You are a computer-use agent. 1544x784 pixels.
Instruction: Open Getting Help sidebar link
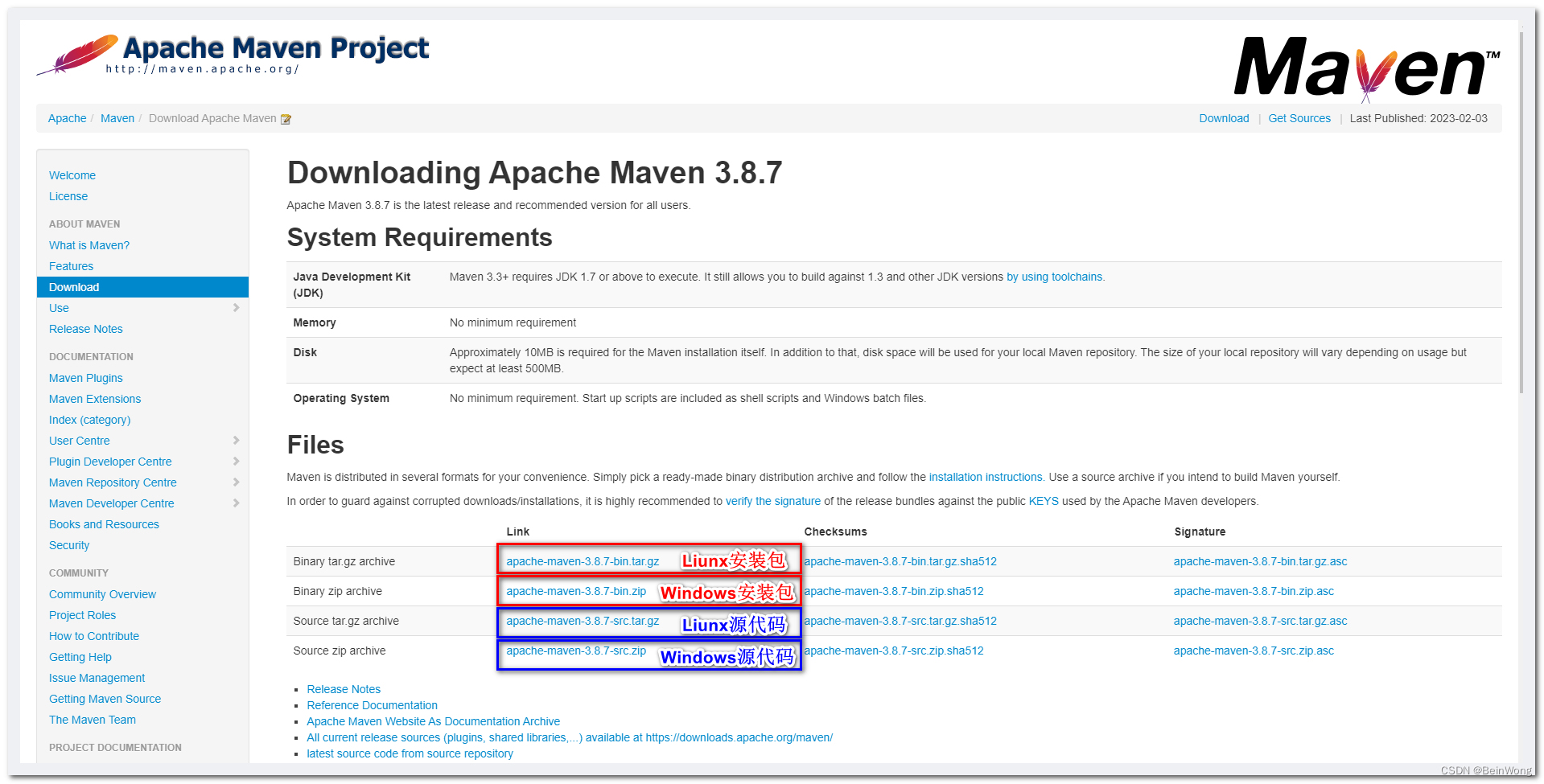(x=80, y=657)
